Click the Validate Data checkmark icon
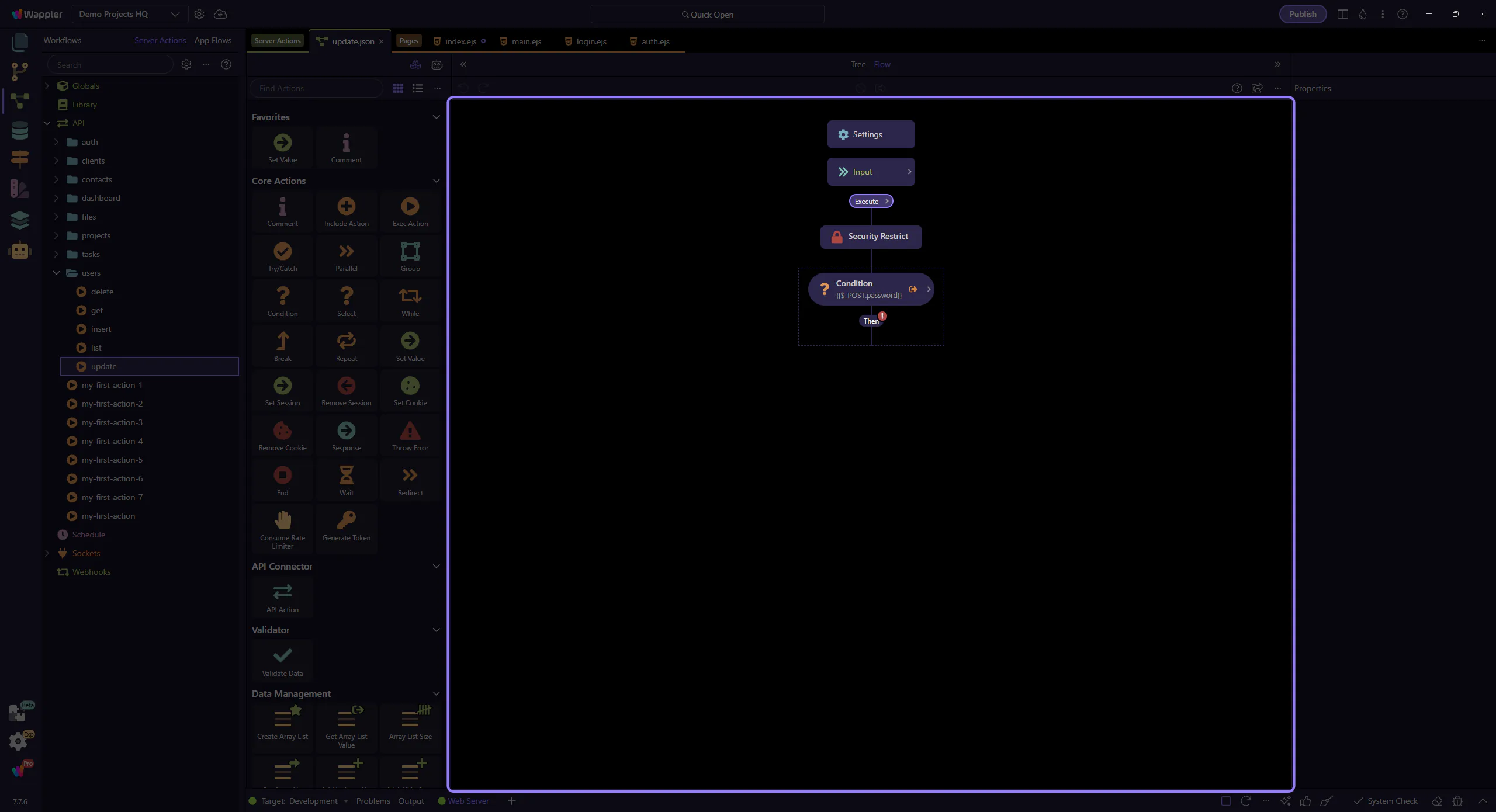Image resolution: width=1496 pixels, height=812 pixels. point(282,656)
